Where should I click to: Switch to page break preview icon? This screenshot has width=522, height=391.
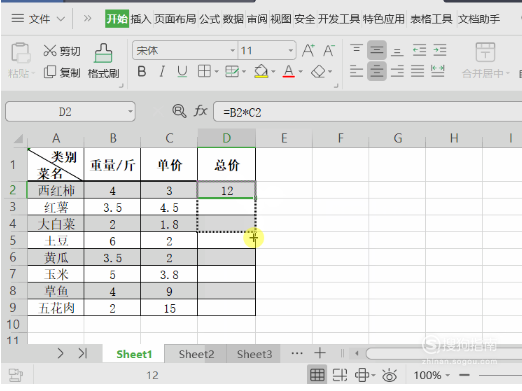[340, 375]
